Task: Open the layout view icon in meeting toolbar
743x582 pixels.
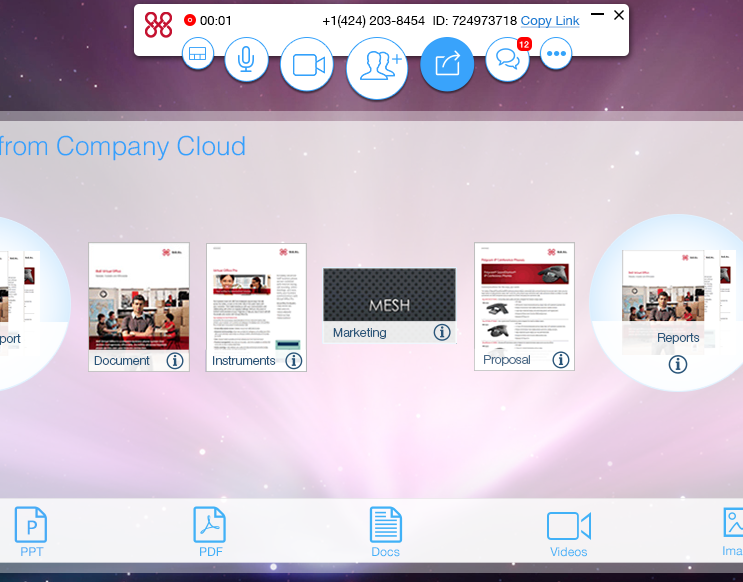Action: pyautogui.click(x=198, y=54)
